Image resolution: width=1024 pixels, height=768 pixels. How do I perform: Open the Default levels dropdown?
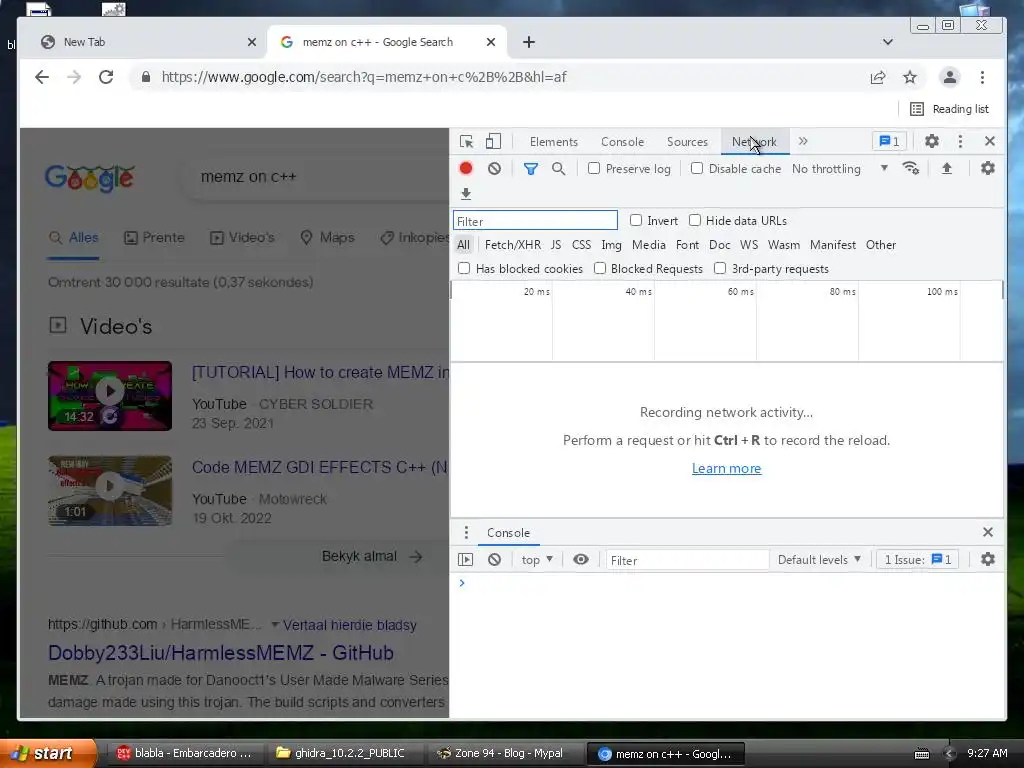point(819,560)
